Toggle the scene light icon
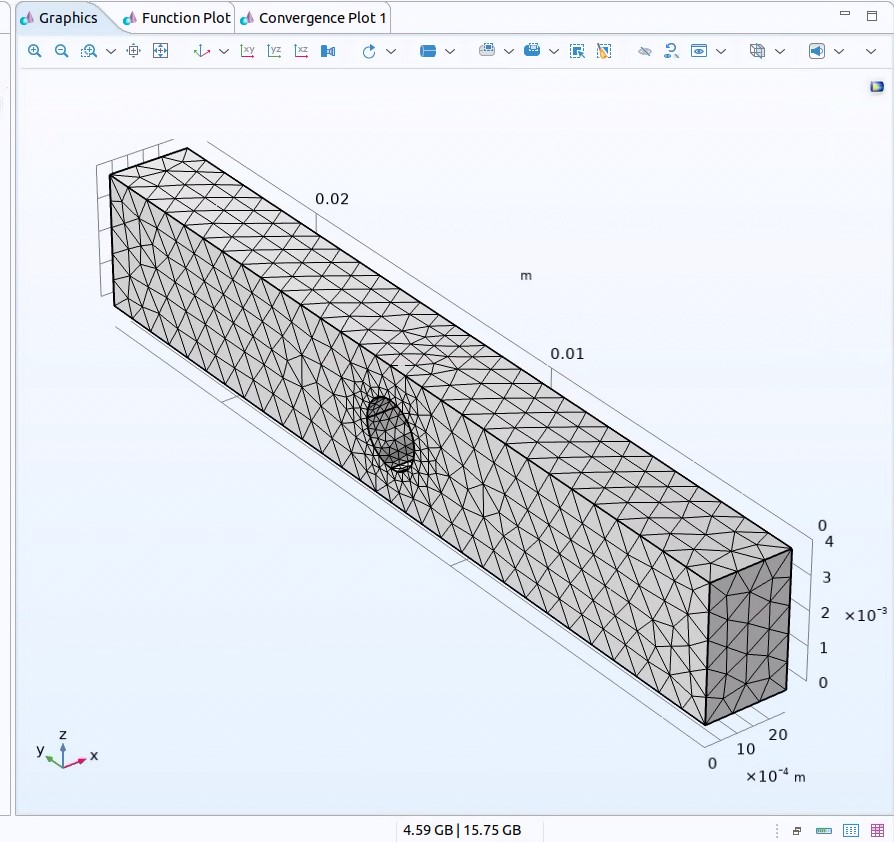 [x=817, y=51]
